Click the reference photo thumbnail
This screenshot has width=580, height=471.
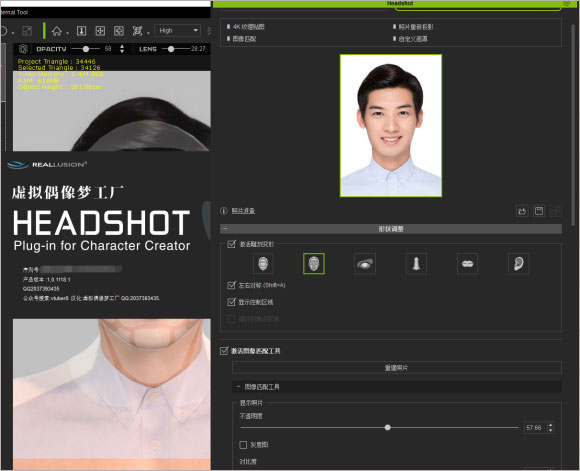click(x=391, y=125)
